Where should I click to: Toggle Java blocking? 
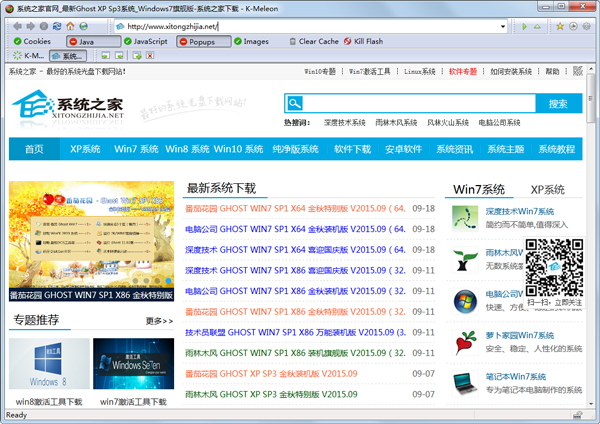pyautogui.click(x=93, y=41)
